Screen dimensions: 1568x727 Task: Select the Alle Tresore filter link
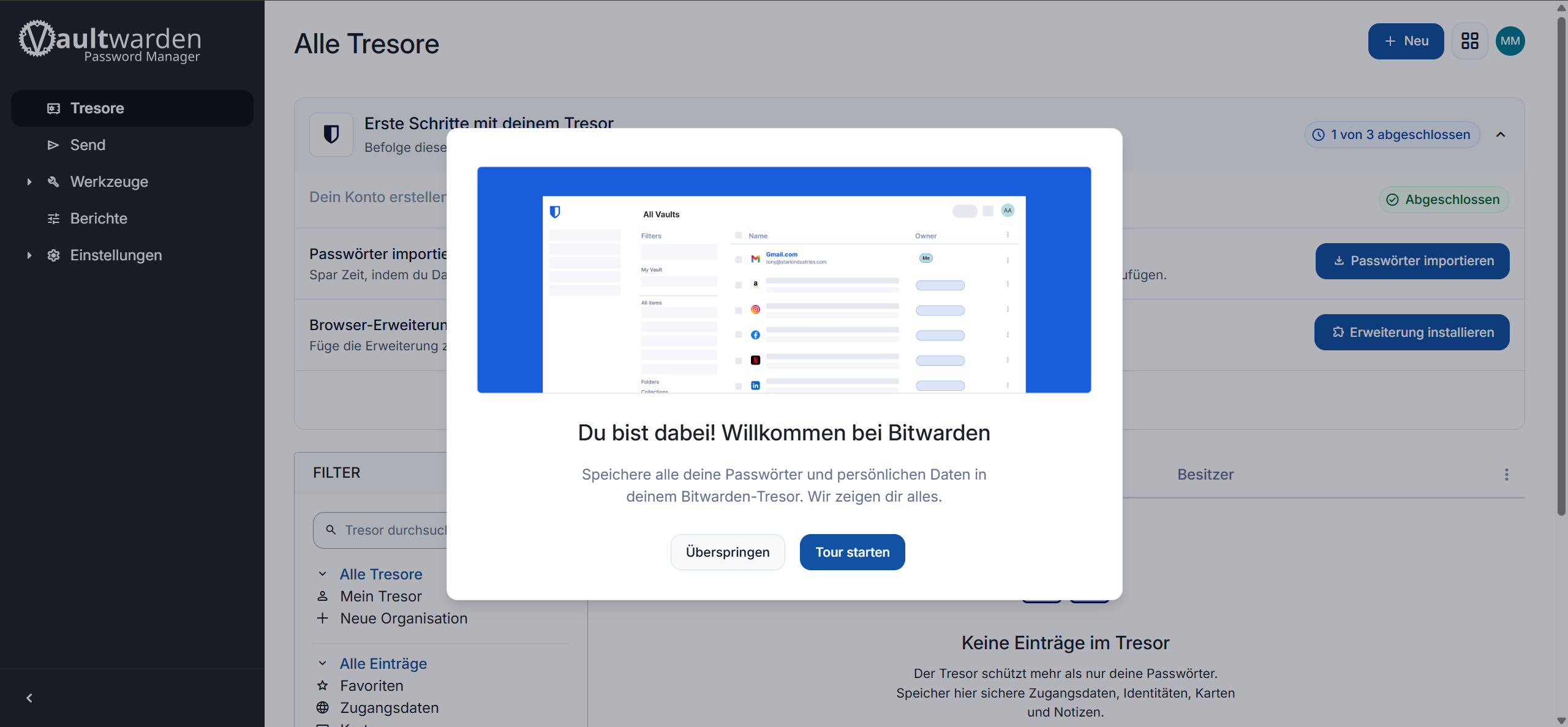(x=381, y=574)
